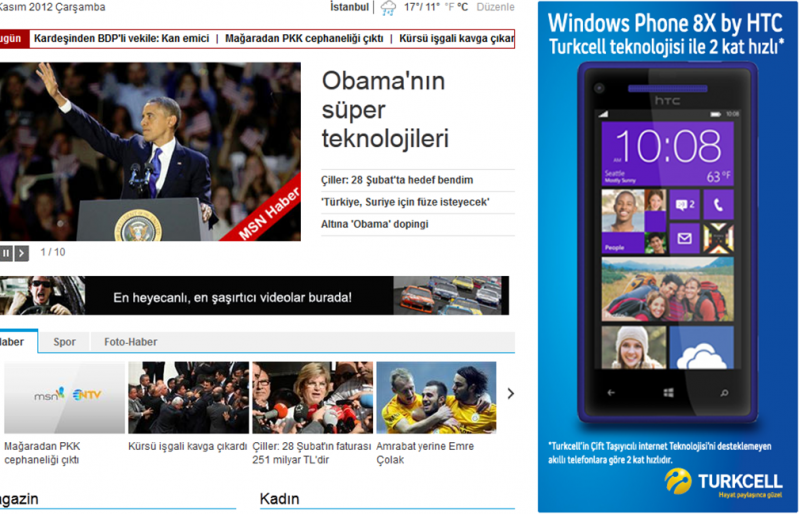Click the Turkcell logo in ad
800x514 pixels.
tap(723, 482)
